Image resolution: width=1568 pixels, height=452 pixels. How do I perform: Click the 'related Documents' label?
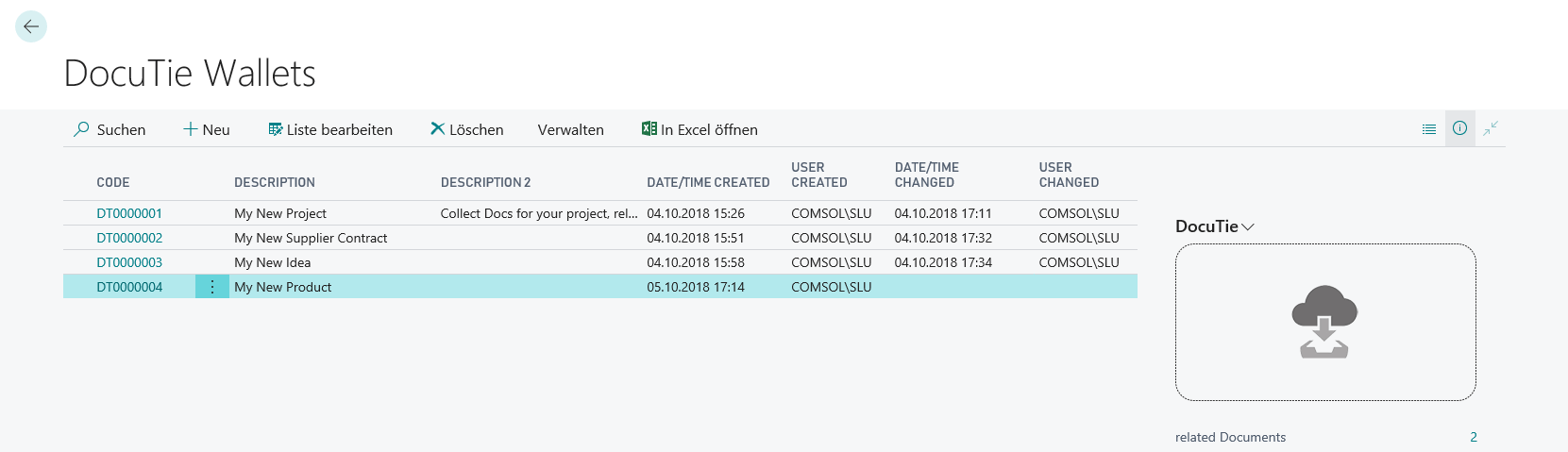[1230, 437]
